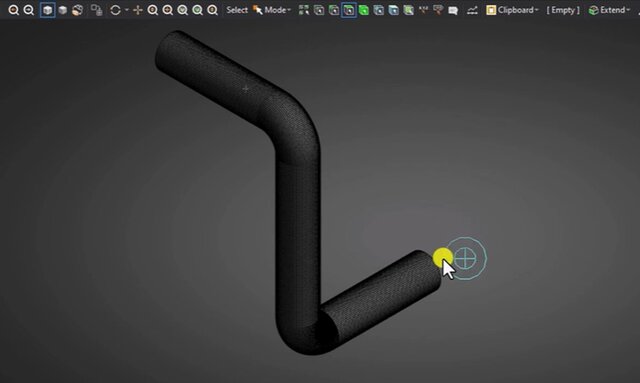Viewport: 640px width, 383px height.
Task: Click the small branching nodes icon
Action: tap(423, 10)
